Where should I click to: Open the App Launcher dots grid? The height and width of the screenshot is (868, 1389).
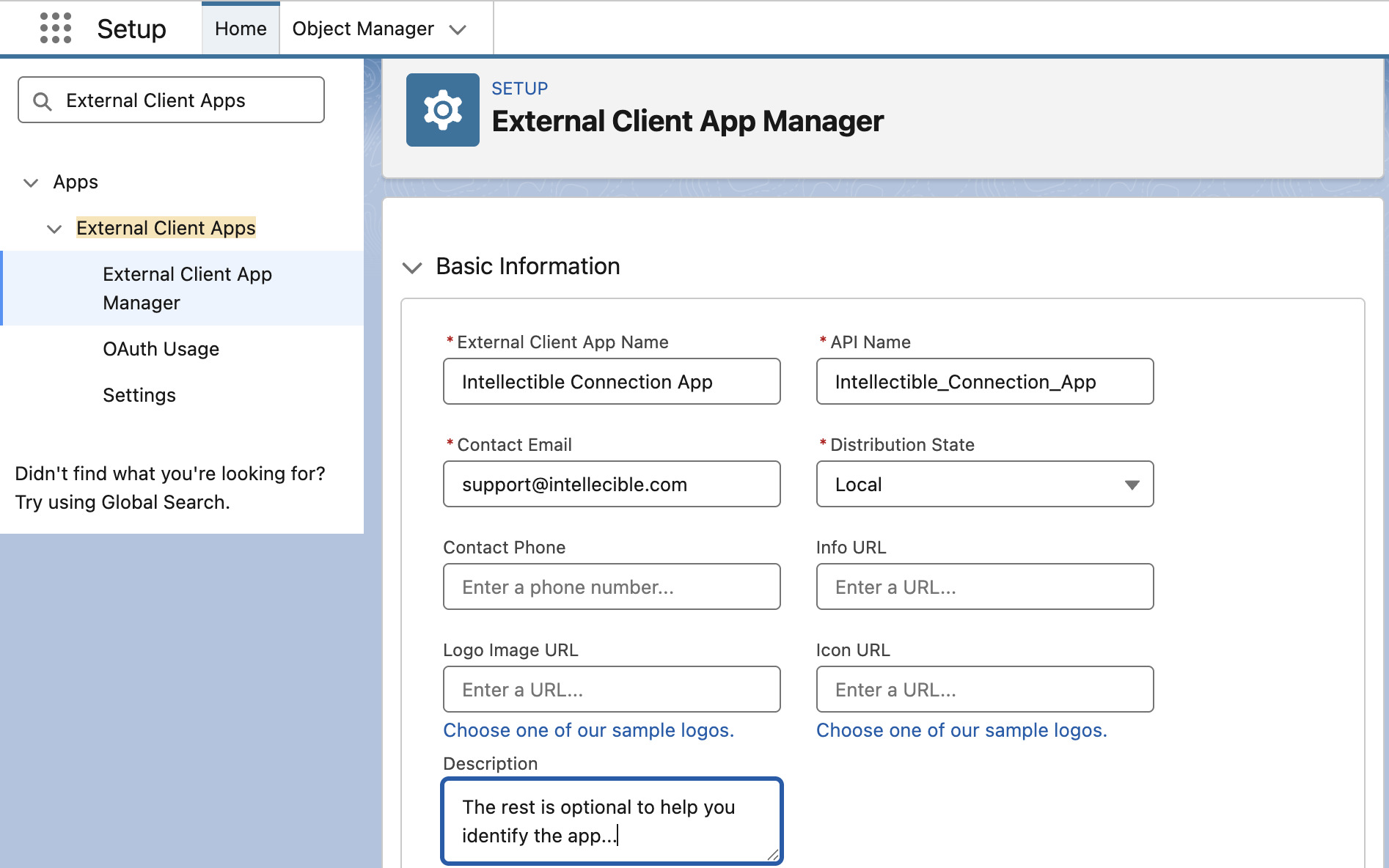click(56, 29)
